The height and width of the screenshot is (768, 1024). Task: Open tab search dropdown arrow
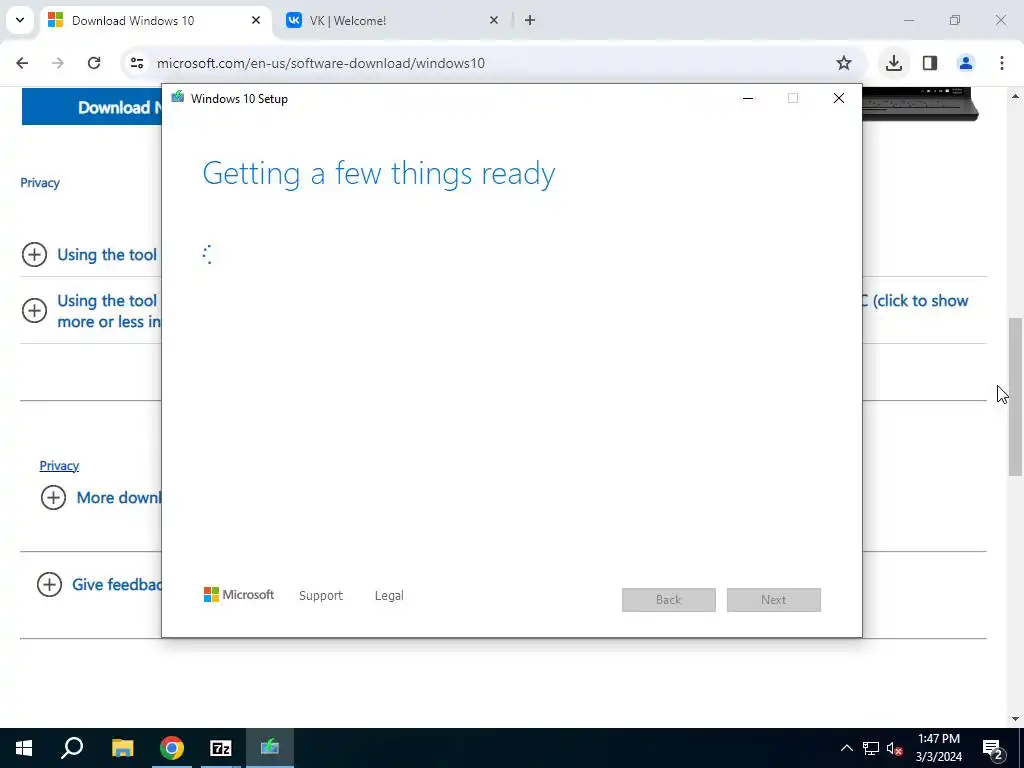click(20, 20)
